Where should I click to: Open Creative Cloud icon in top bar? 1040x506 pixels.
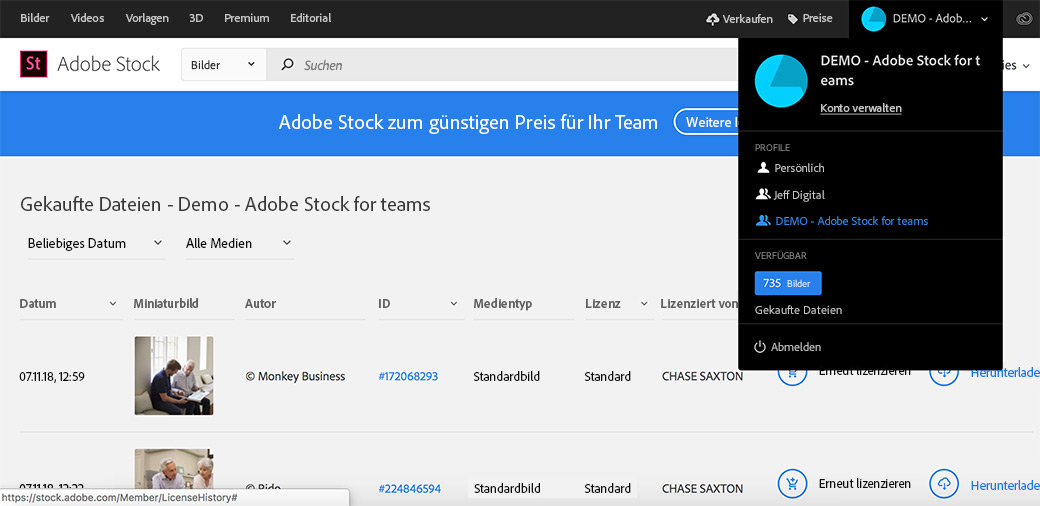(x=1023, y=19)
